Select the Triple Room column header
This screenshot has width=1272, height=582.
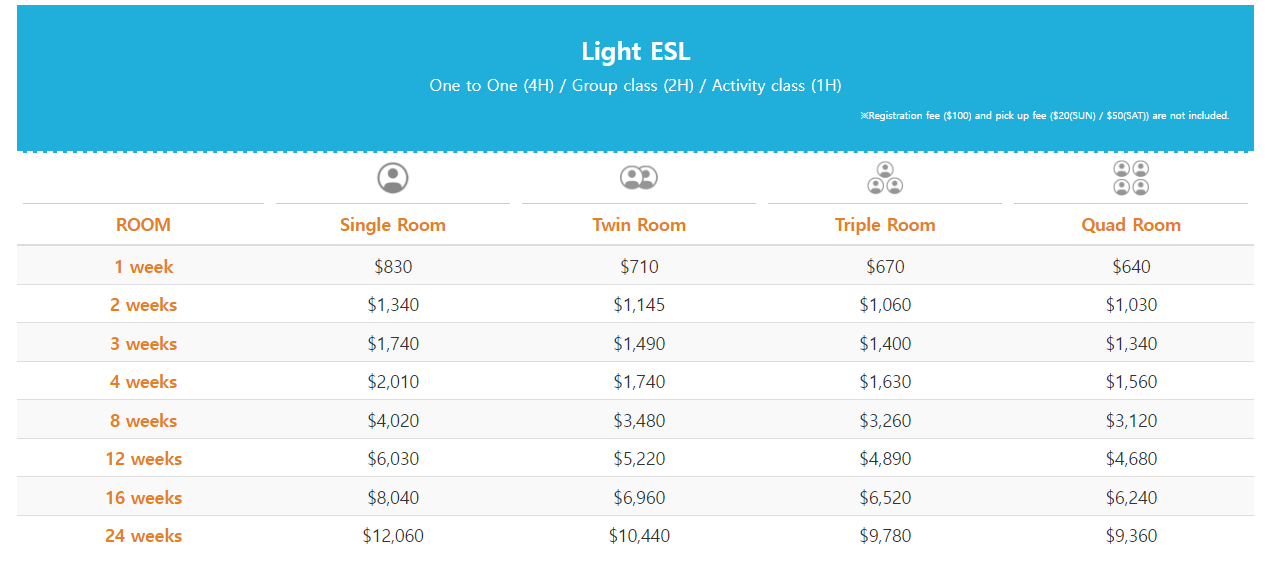(x=885, y=225)
